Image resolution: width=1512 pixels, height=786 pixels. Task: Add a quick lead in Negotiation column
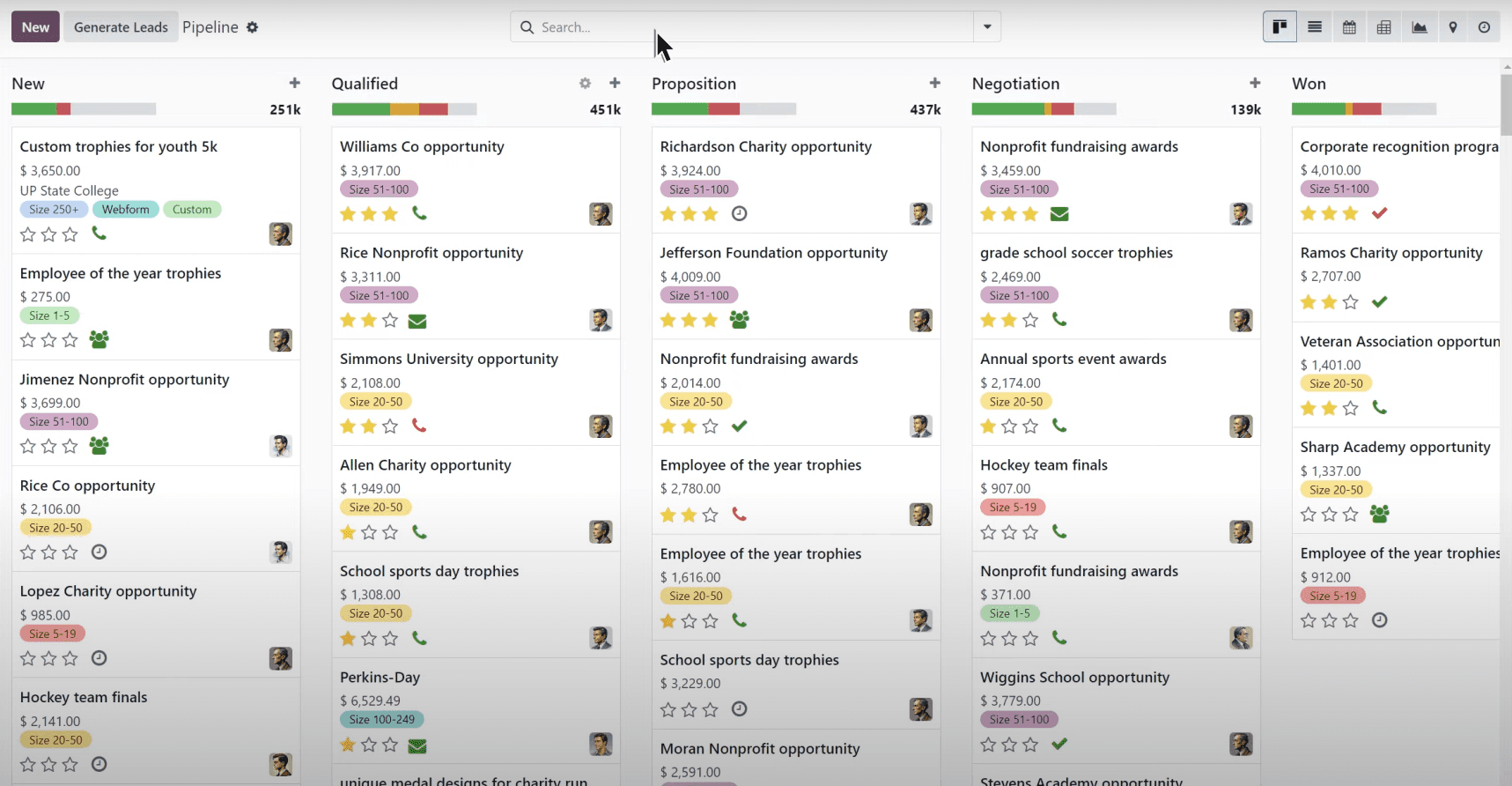(x=1255, y=83)
